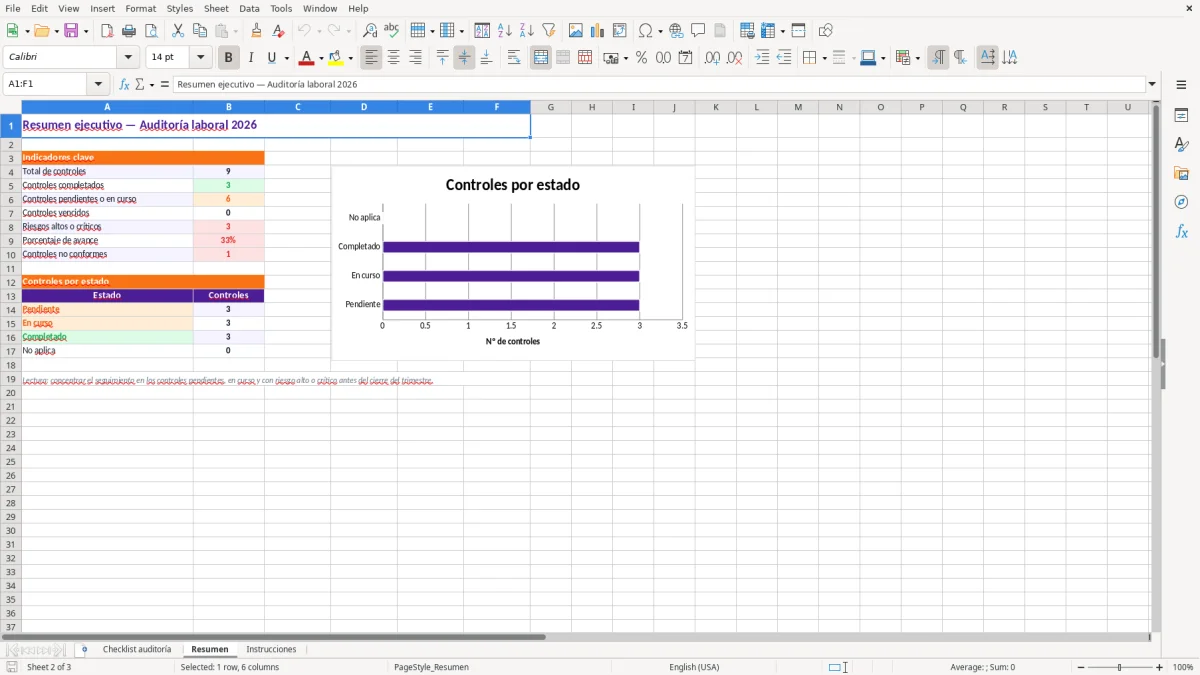The image size is (1200, 675).
Task: Copy selection with the Copy icon
Action: coord(200,31)
